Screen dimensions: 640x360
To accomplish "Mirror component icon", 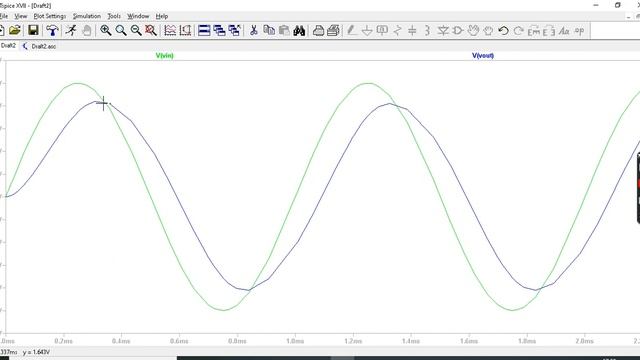I will pos(549,30).
